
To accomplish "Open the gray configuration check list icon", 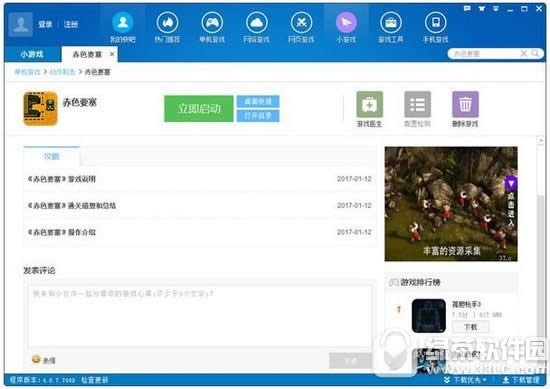I will tap(417, 105).
